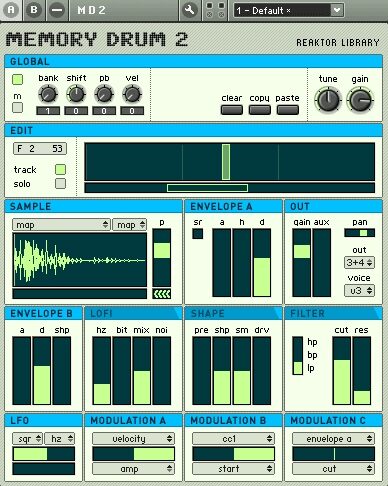Adjust the vel knob
The width and height of the screenshot is (388, 486).
click(132, 94)
